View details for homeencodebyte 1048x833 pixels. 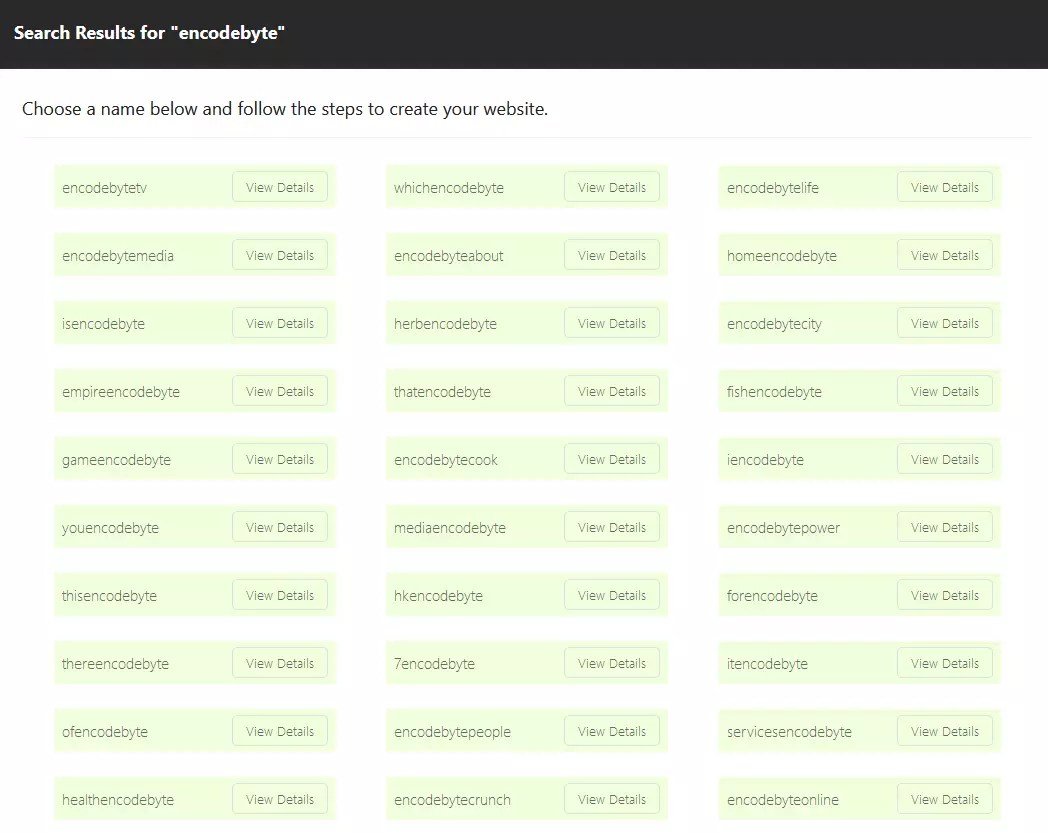click(944, 255)
